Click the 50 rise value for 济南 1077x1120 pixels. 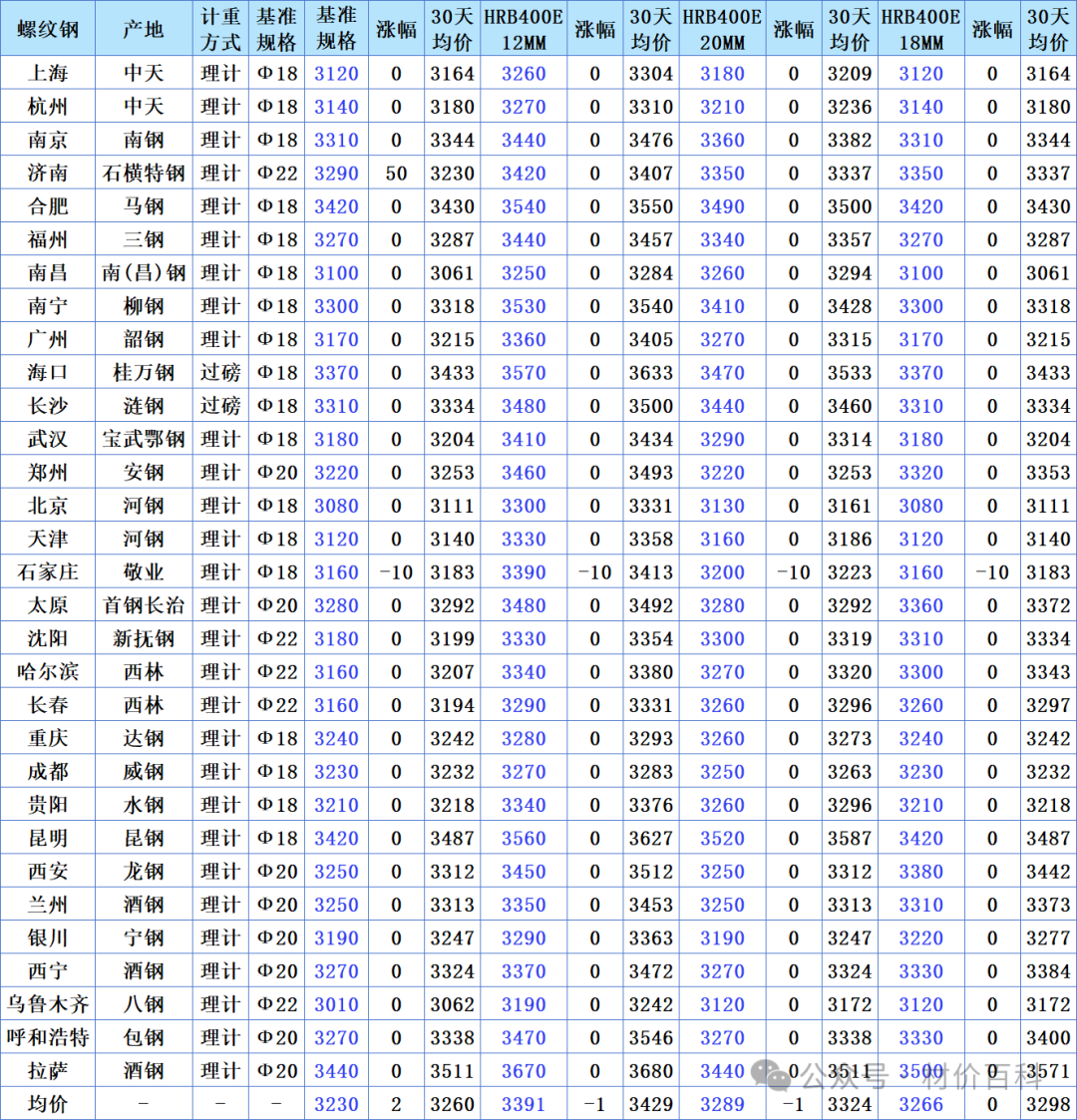point(396,174)
